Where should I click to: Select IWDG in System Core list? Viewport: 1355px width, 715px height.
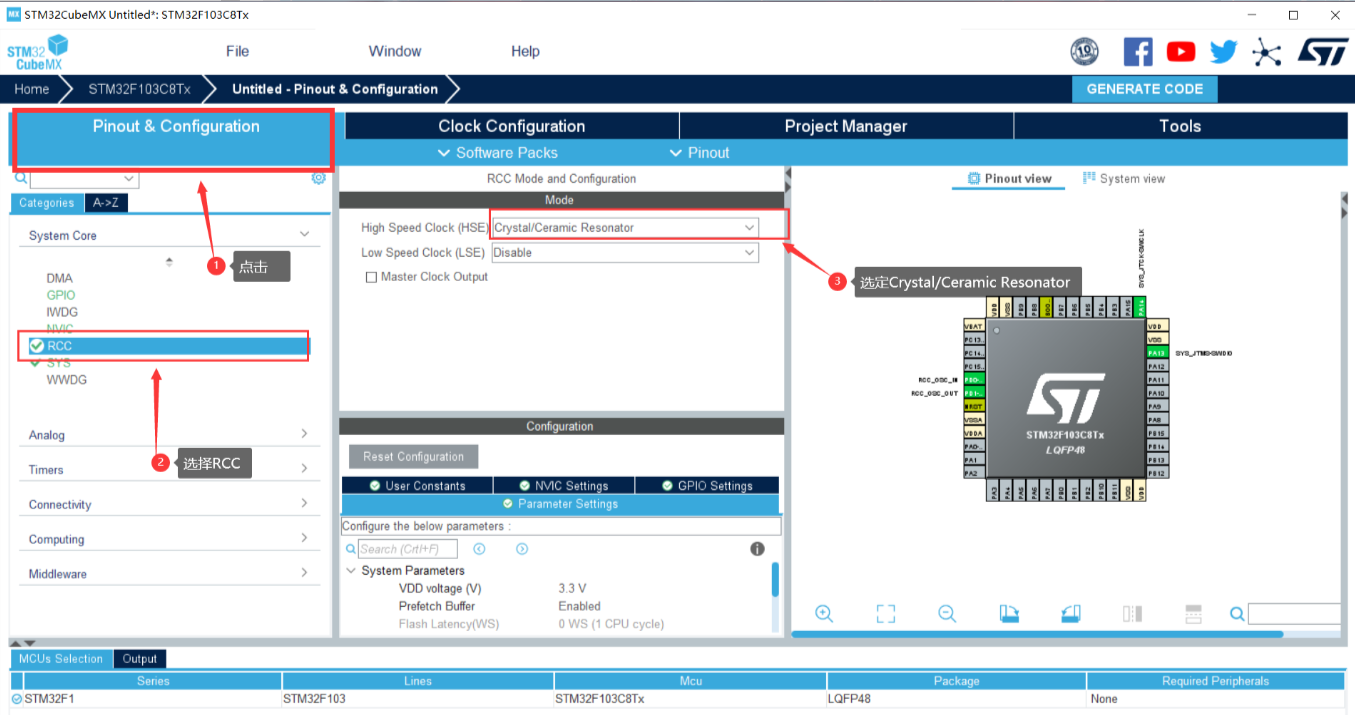pyautogui.click(x=62, y=312)
